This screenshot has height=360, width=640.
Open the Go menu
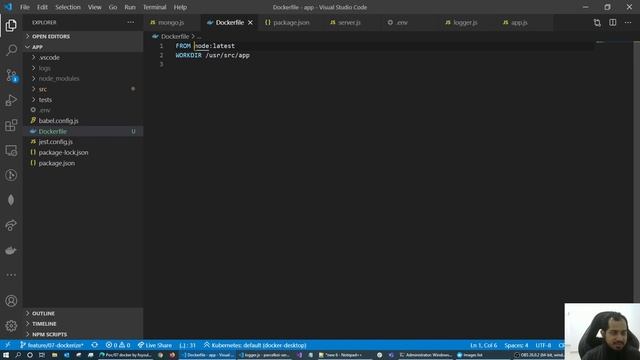[113, 7]
